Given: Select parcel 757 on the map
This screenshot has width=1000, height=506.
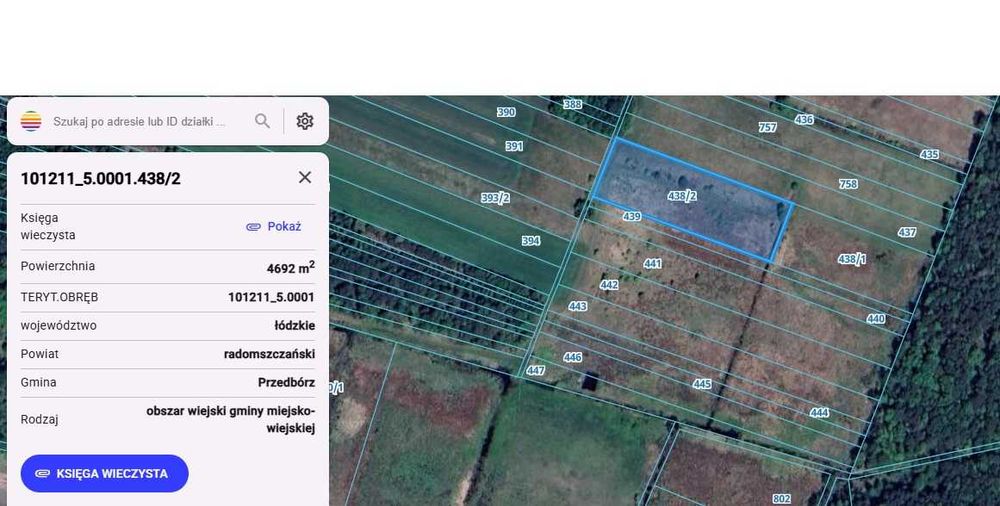Looking at the screenshot, I should pyautogui.click(x=767, y=128).
